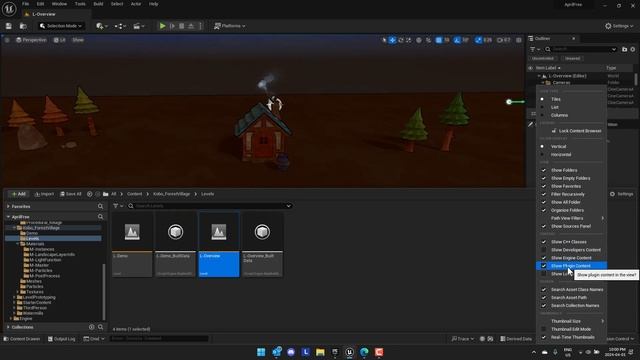The height and width of the screenshot is (360, 640).
Task: Toggle Show Sources Panel
Action: click(x=571, y=226)
